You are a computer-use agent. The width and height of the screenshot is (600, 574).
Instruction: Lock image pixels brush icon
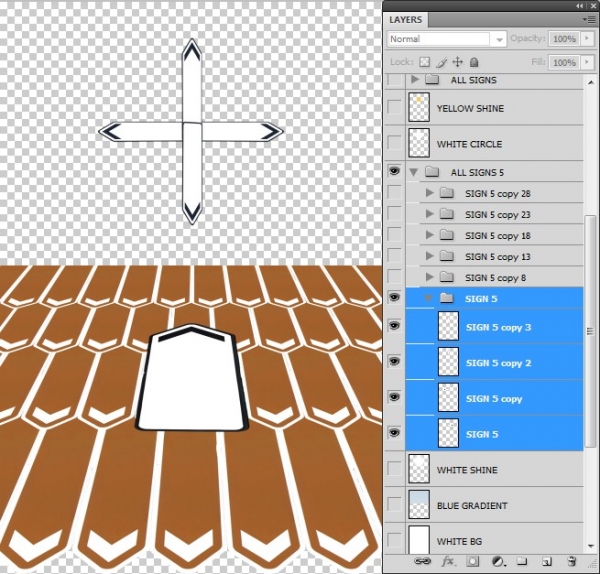pyautogui.click(x=441, y=62)
